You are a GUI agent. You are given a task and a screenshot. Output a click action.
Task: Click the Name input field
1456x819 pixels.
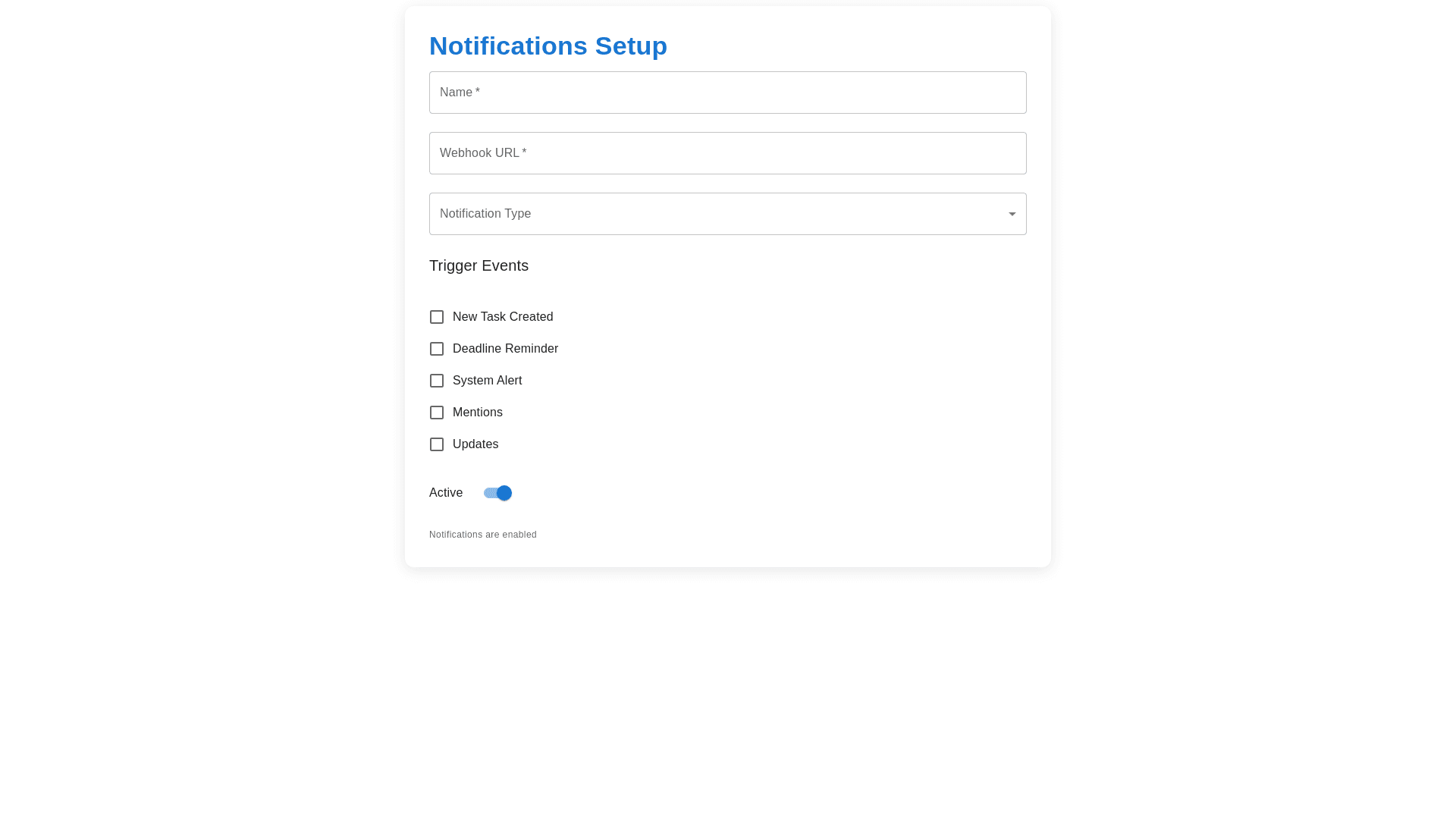(x=728, y=93)
